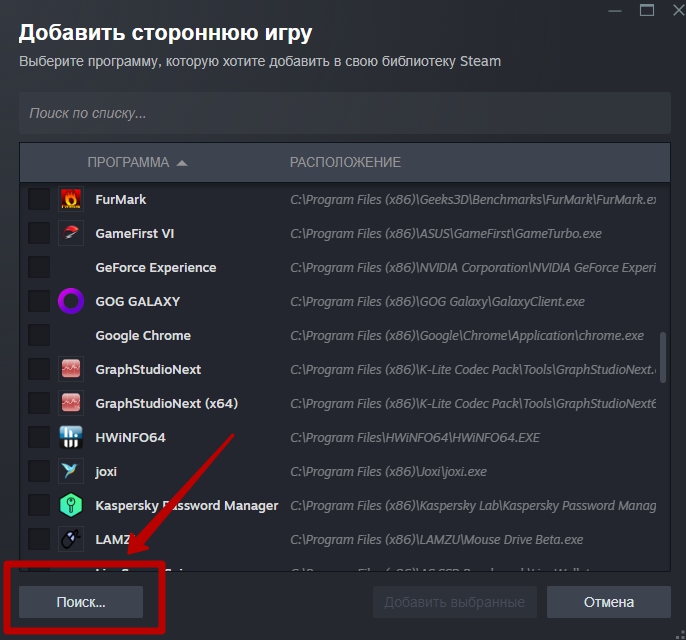Click the GraphStudioNext (x64) icon
Screen dimensions: 686x640
tap(70, 403)
